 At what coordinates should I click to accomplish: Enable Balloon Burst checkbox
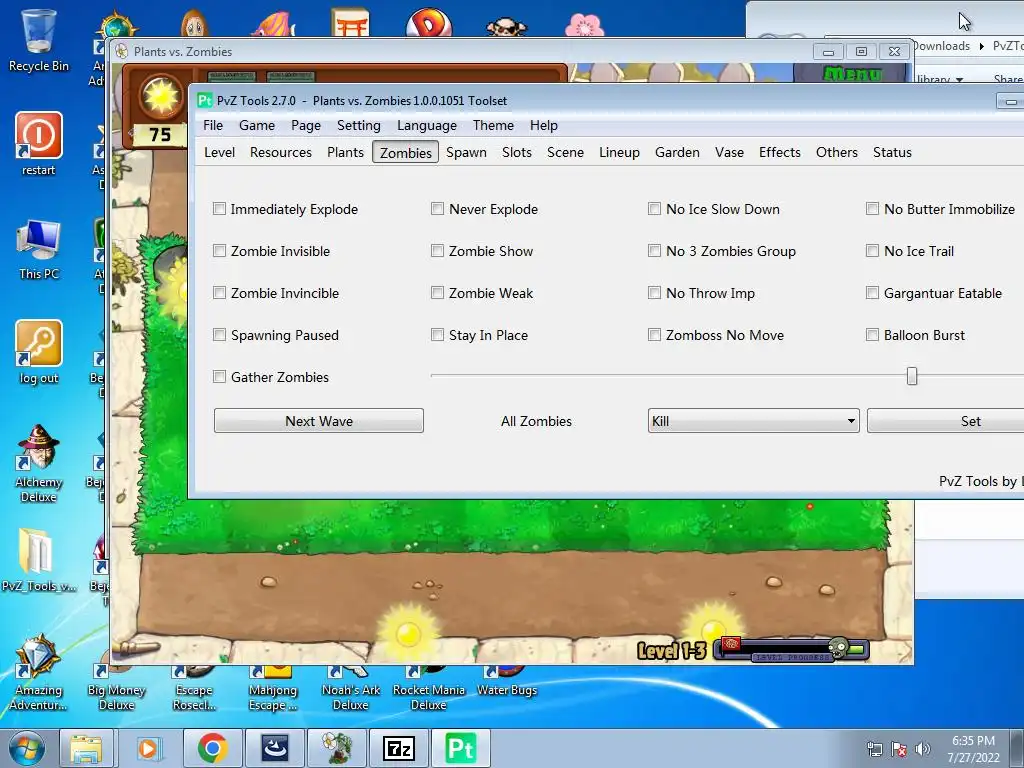pyautogui.click(x=872, y=335)
